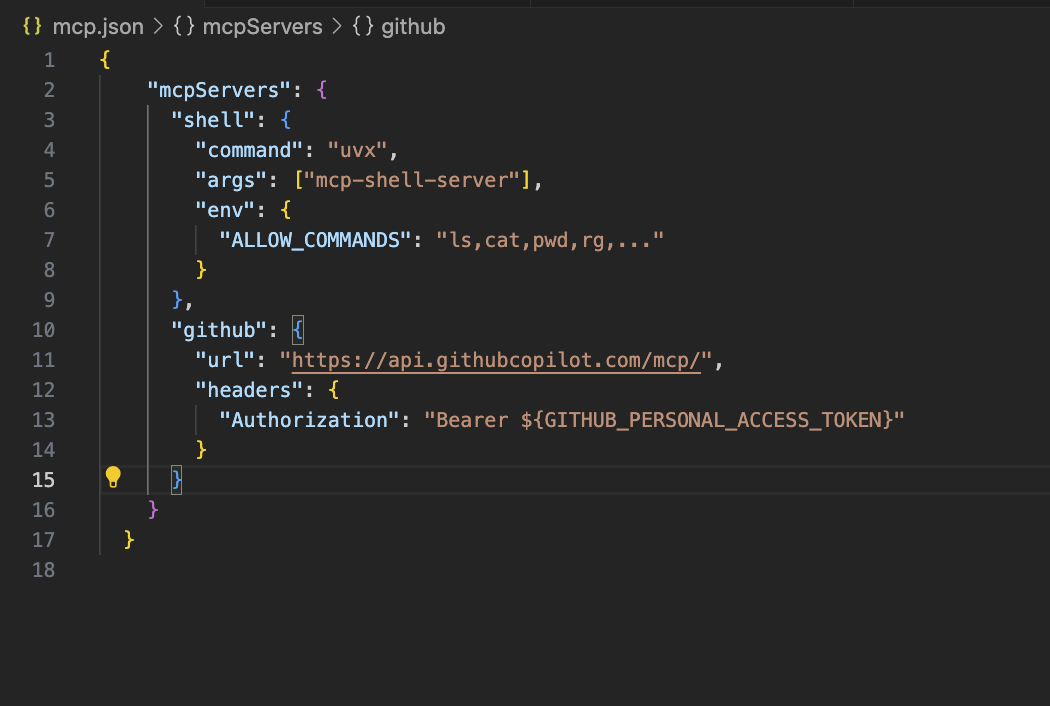Open the mcp.json breadcrumb
The image size is (1050, 706).
pos(98,27)
